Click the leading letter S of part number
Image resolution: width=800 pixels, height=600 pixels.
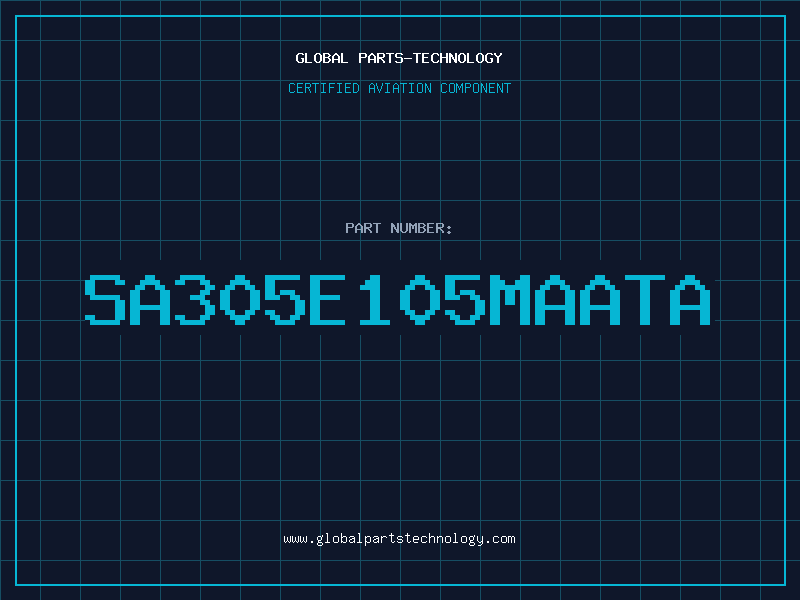click(105, 300)
